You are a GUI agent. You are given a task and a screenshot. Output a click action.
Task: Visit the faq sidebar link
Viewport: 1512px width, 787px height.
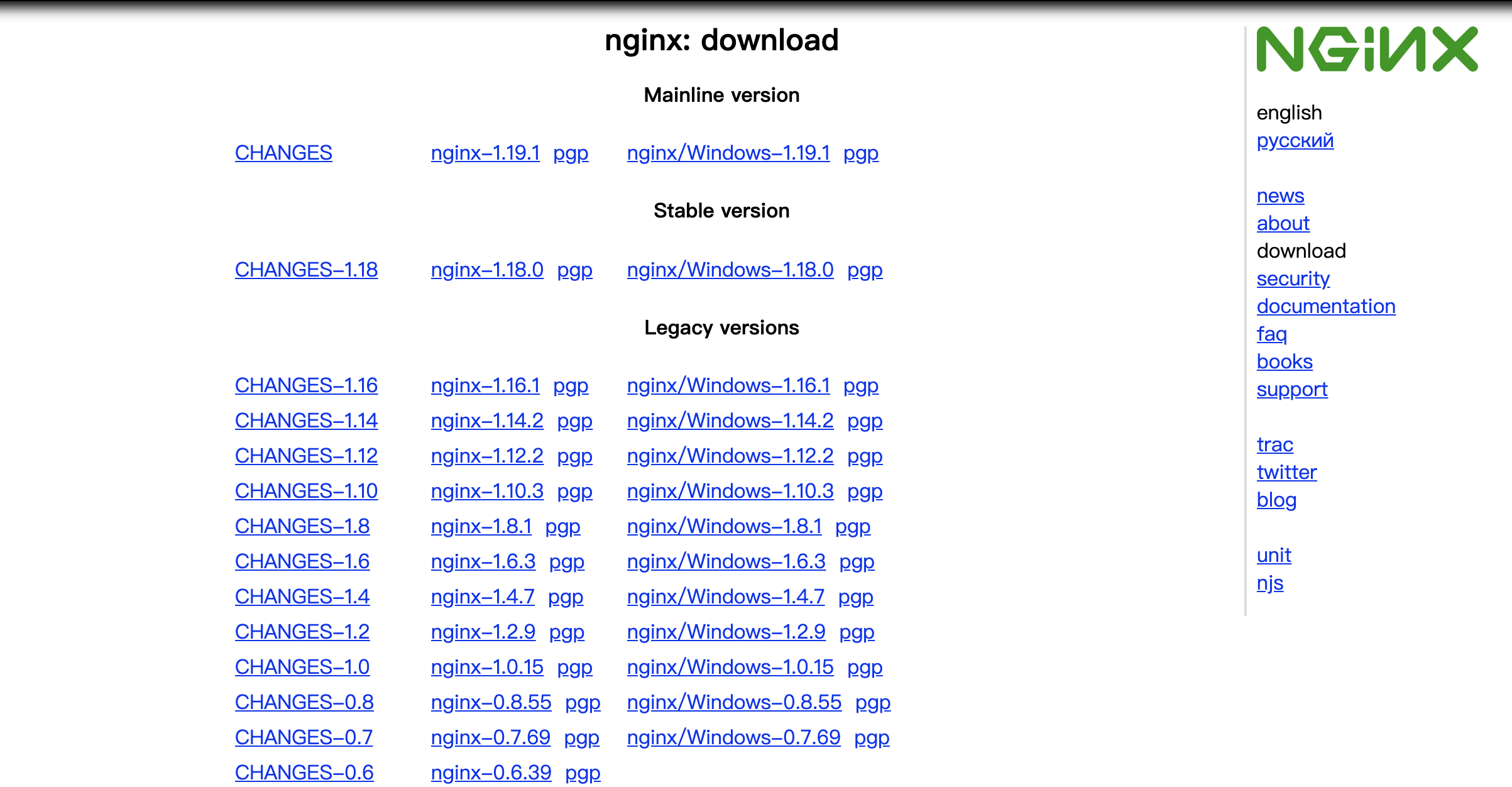click(x=1271, y=334)
